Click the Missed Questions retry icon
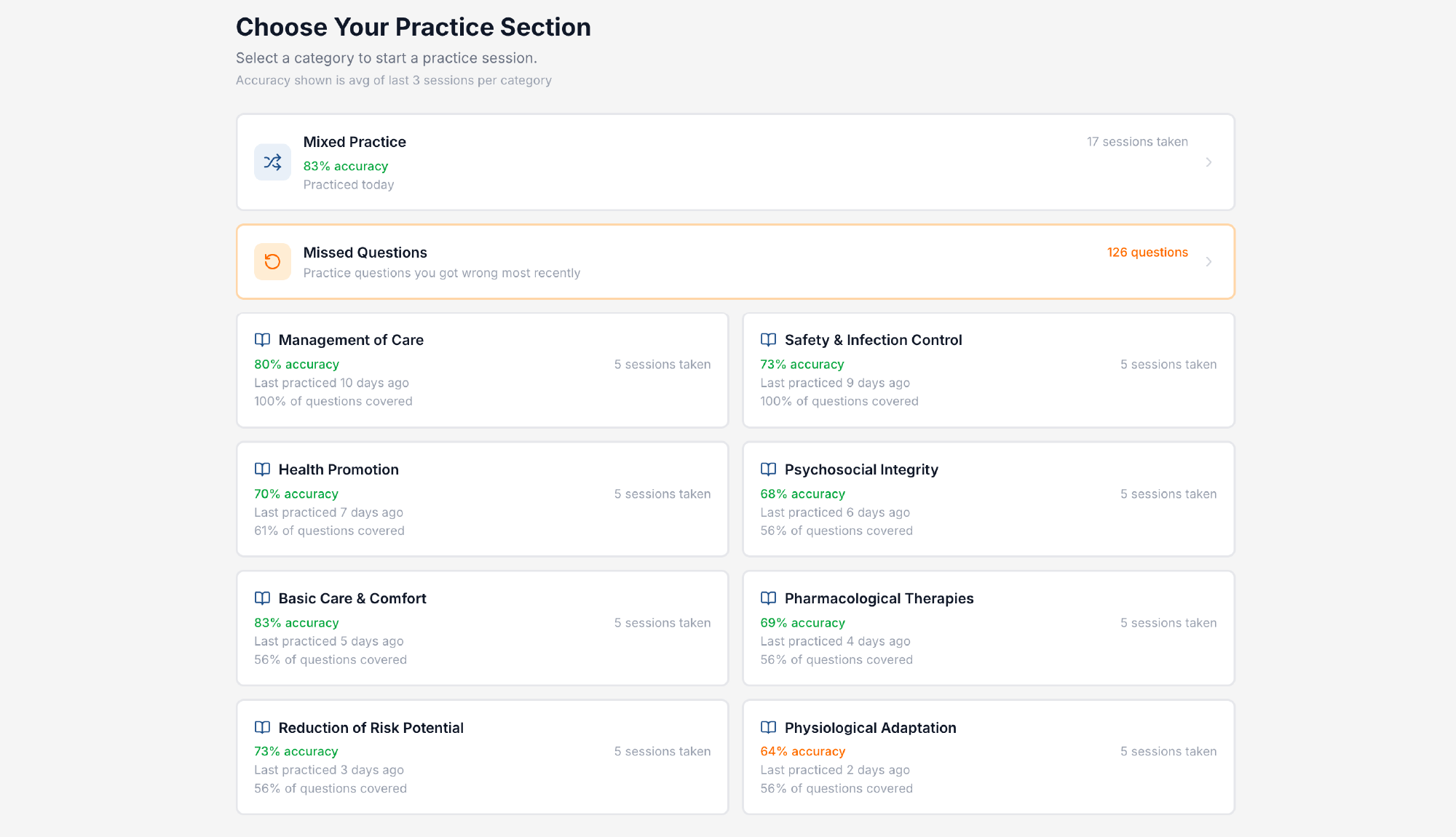 click(272, 261)
